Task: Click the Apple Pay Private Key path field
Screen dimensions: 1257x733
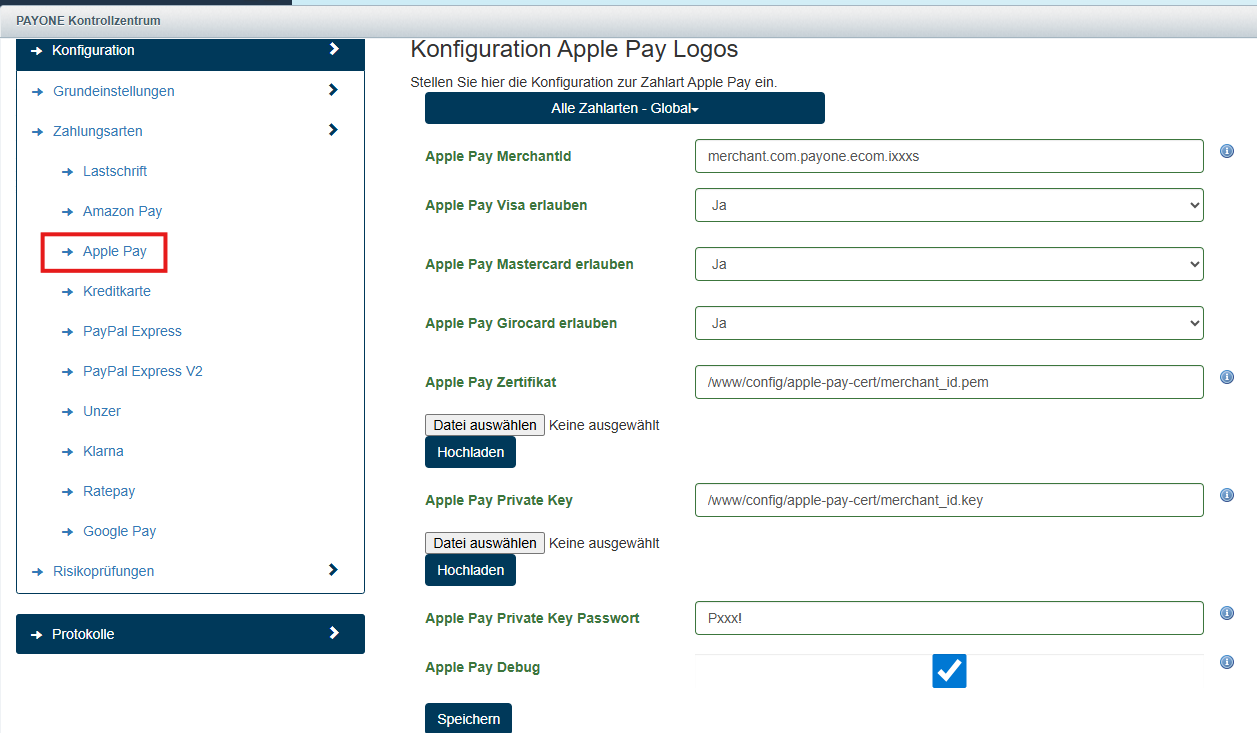Action: coord(949,500)
